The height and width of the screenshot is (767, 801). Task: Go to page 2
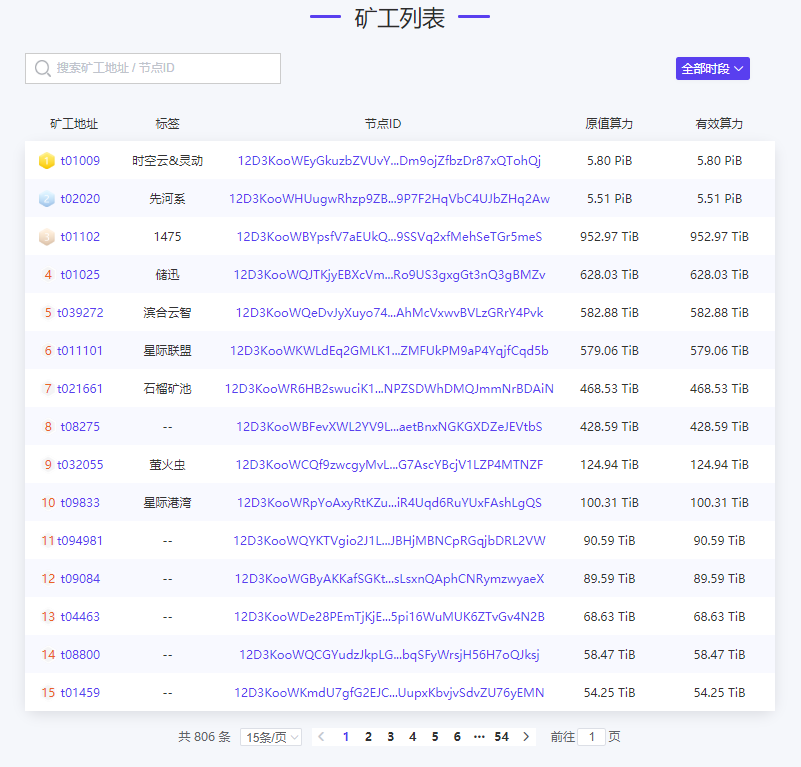click(x=368, y=736)
